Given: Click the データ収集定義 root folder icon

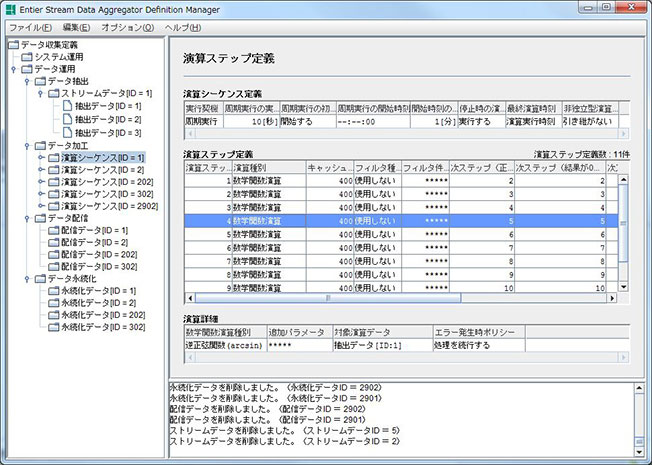Looking at the screenshot, I should pos(14,45).
